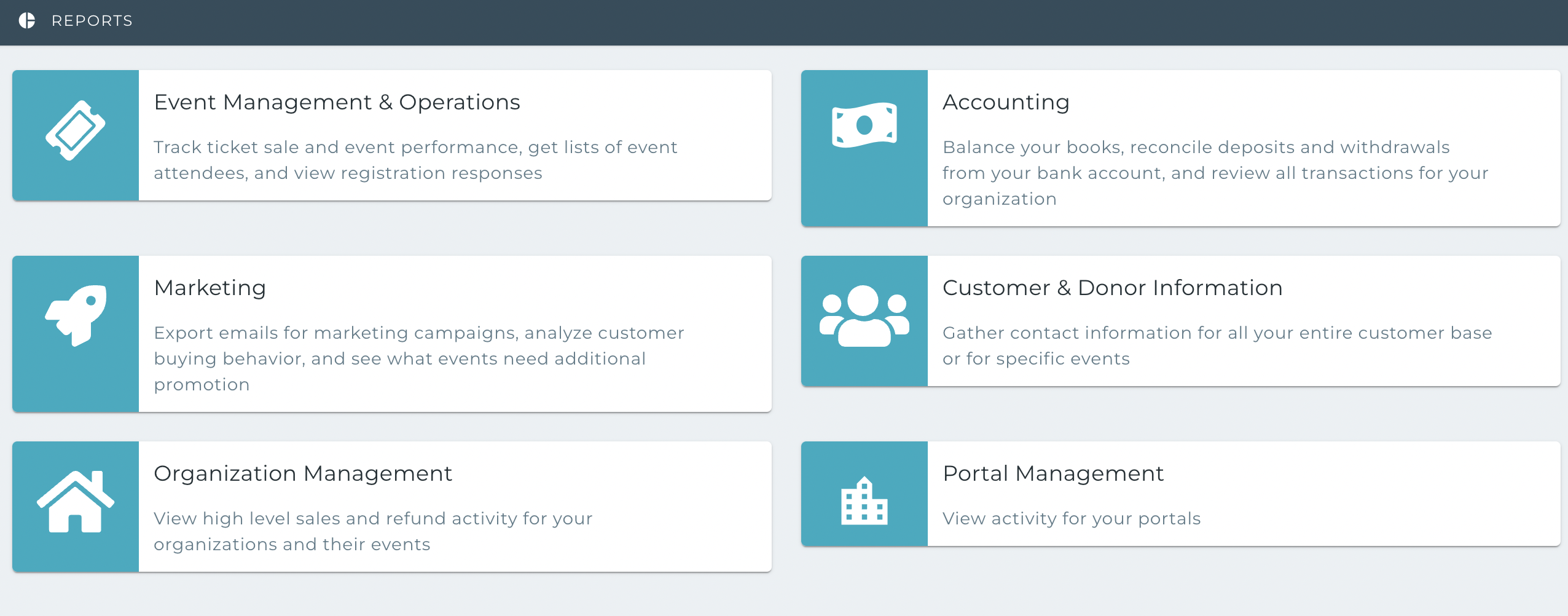The width and height of the screenshot is (1568, 616).
Task: Click the pie chart Reports icon
Action: click(x=27, y=21)
